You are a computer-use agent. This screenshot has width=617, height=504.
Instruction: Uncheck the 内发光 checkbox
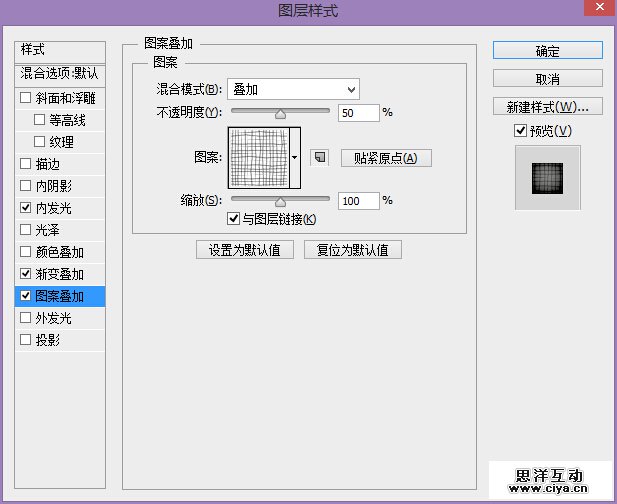pyautogui.click(x=26, y=207)
